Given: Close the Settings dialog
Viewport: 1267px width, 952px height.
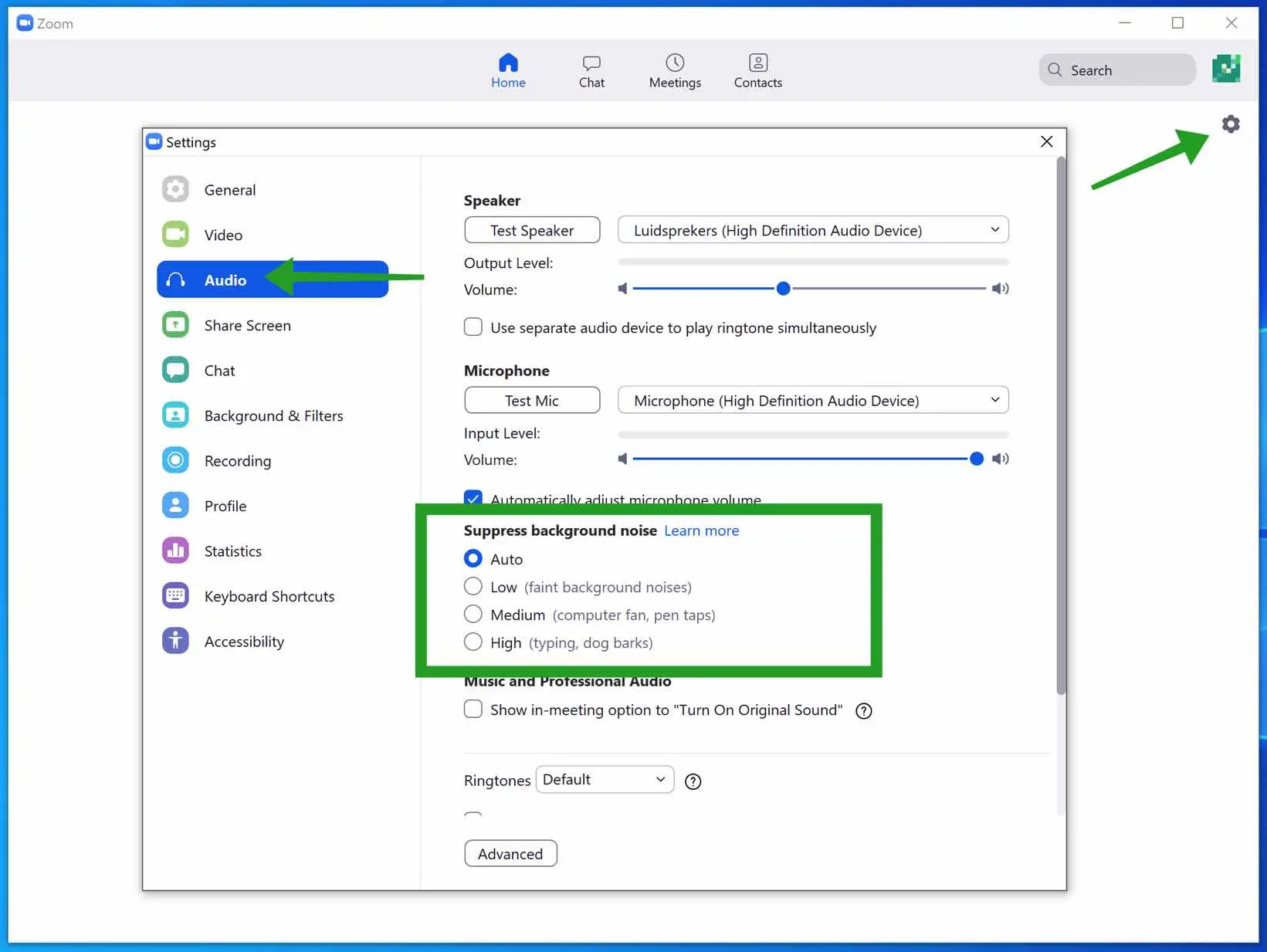Looking at the screenshot, I should [1046, 141].
